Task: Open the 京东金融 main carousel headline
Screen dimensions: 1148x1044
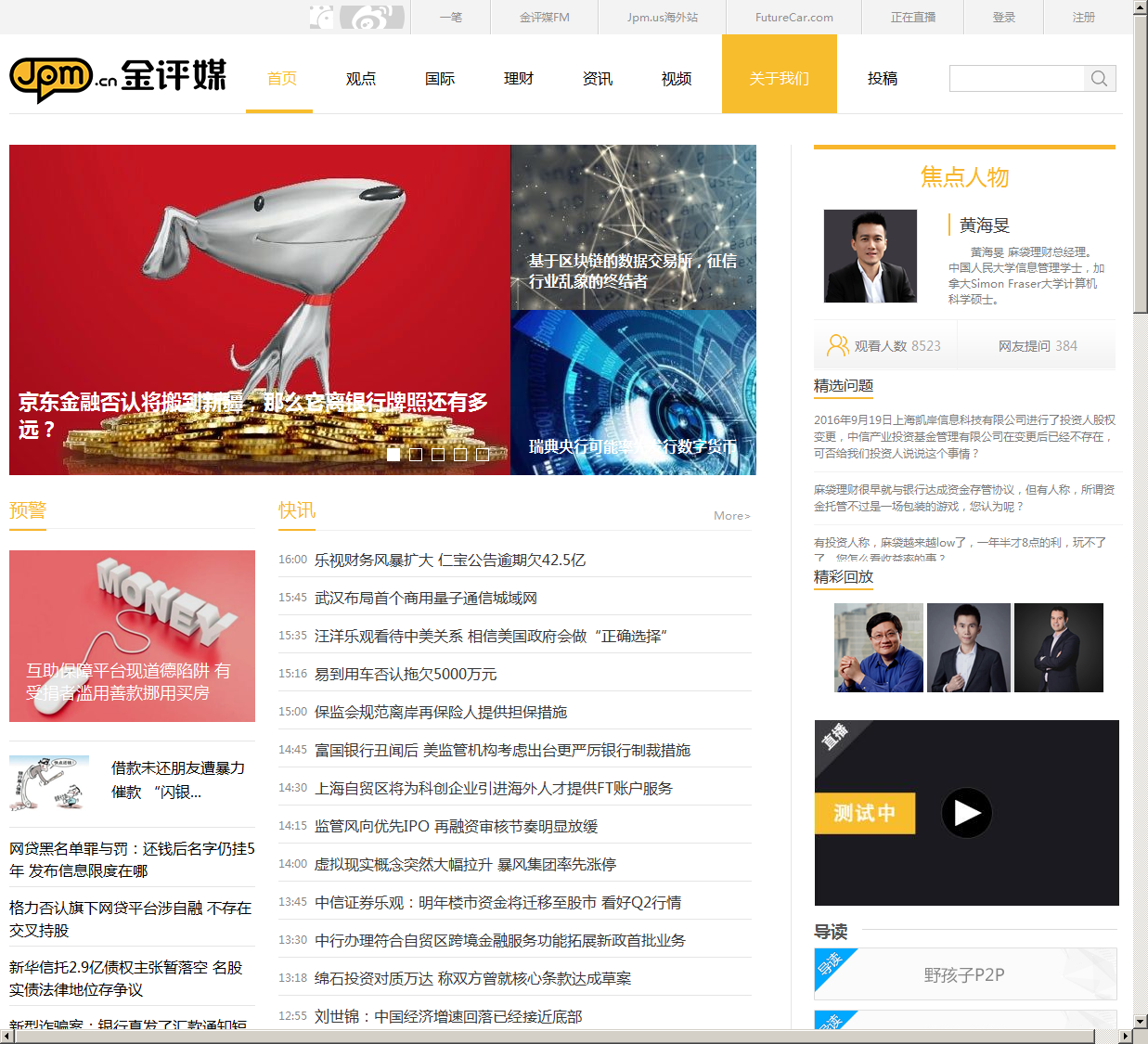Action: pyautogui.click(x=254, y=415)
